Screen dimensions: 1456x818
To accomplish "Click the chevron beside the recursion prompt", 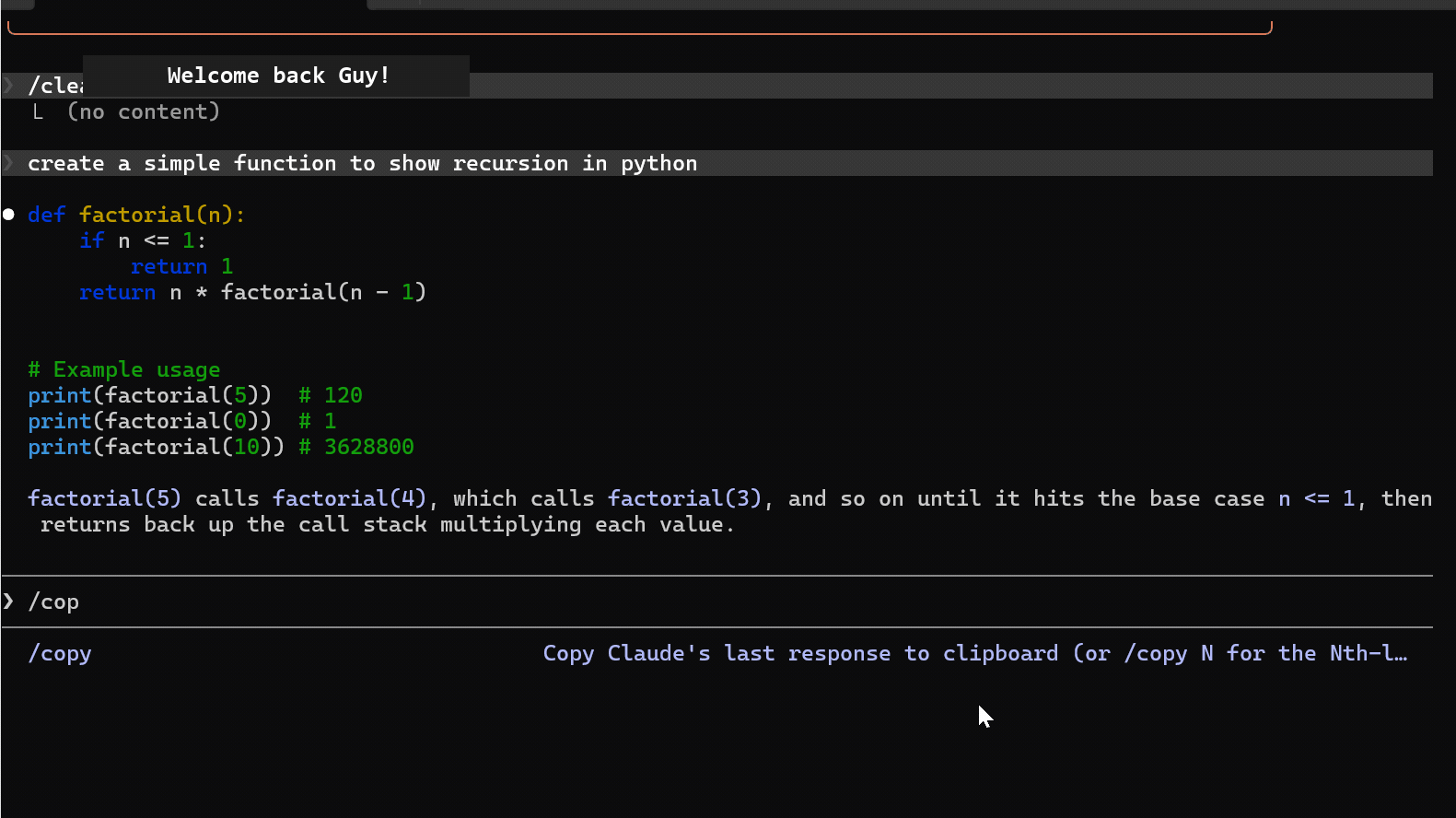I will pos(8,163).
